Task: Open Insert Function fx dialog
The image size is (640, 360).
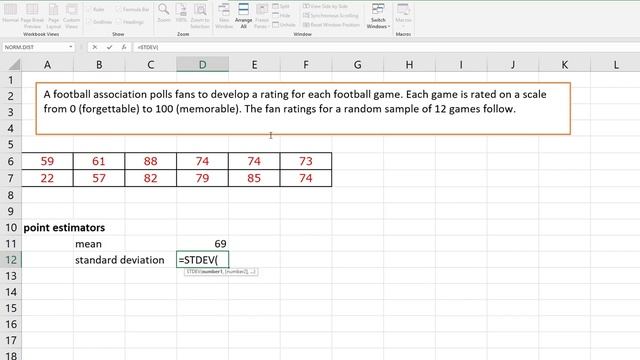Action: pyautogui.click(x=124, y=47)
